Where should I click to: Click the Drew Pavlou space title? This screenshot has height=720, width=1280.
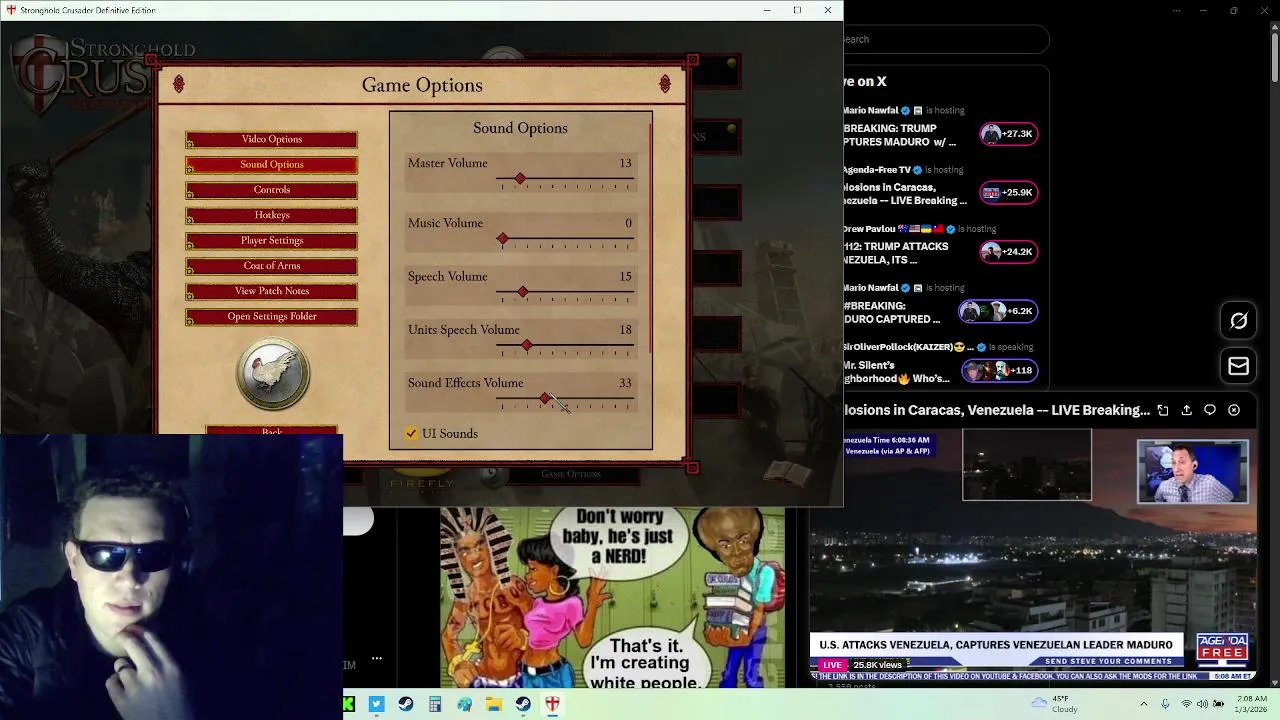point(895,253)
